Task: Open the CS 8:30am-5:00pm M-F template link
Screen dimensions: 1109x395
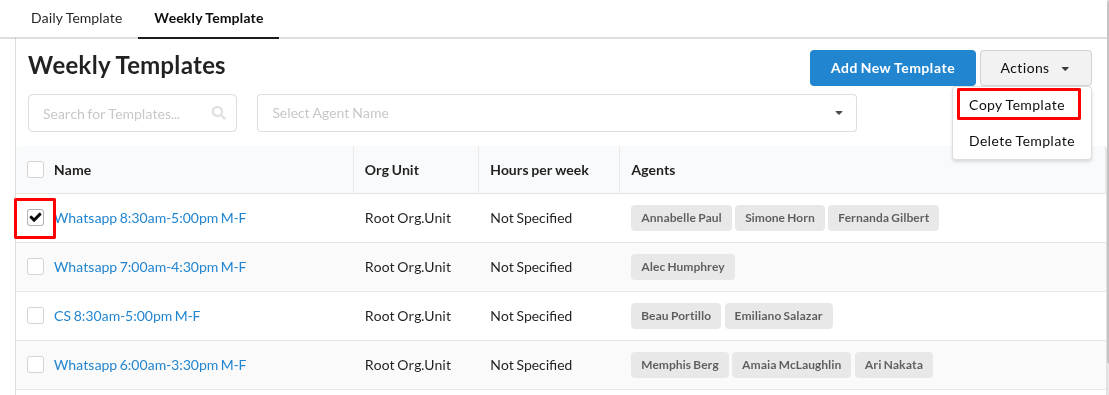Action: click(127, 316)
